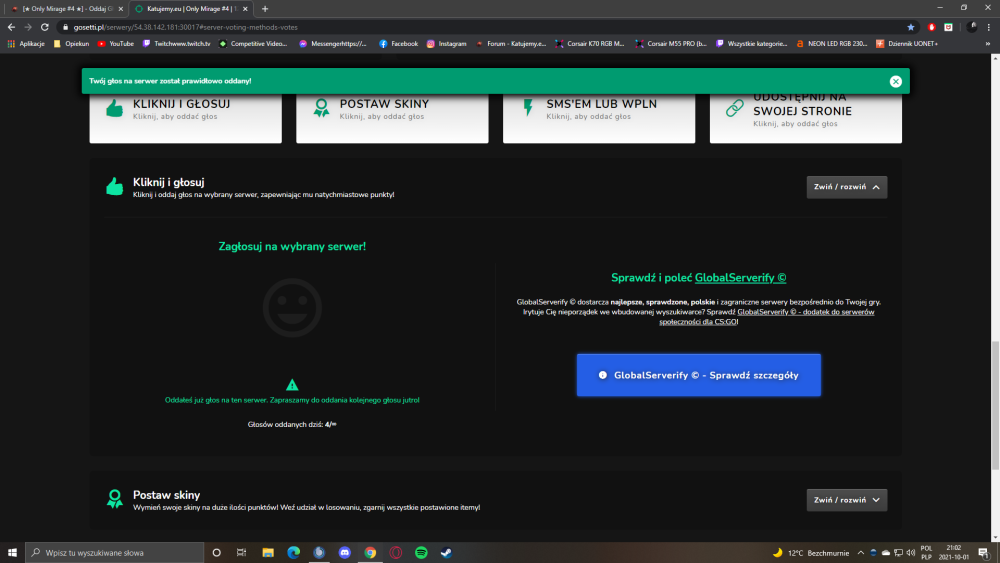Click the lightning bolt icon on SMS'em lub WPLN card
The height and width of the screenshot is (563, 1000).
pos(528,108)
